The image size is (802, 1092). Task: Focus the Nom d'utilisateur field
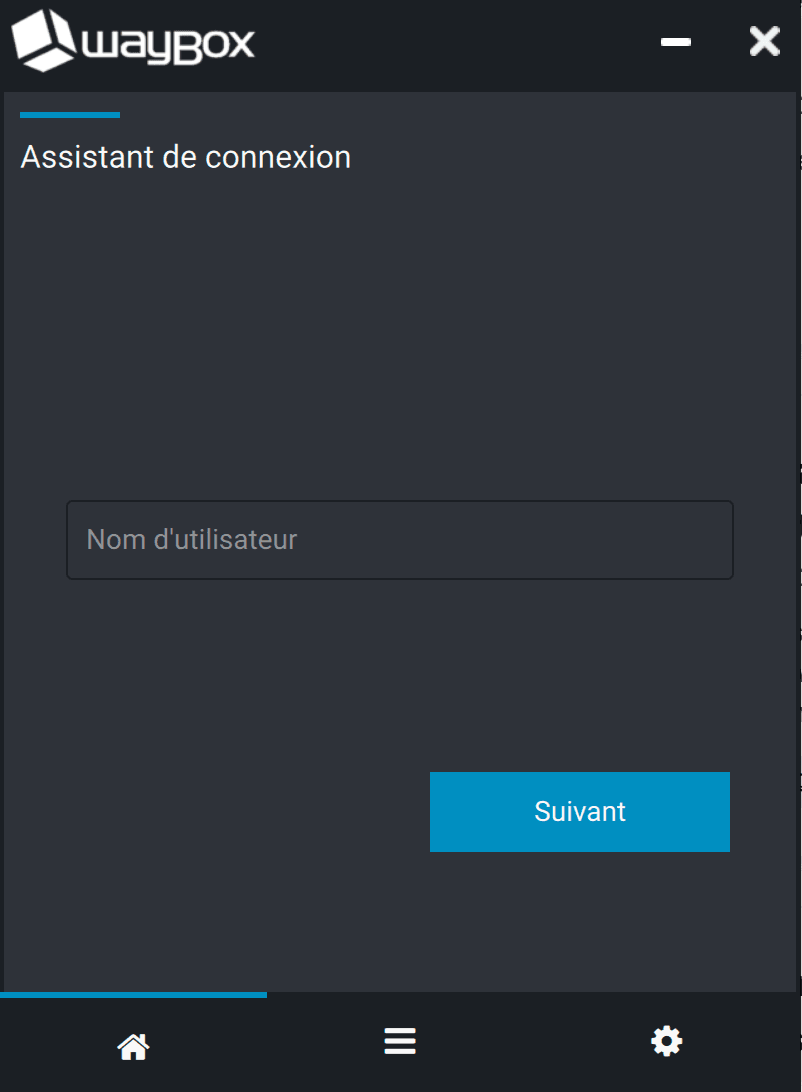pos(400,540)
